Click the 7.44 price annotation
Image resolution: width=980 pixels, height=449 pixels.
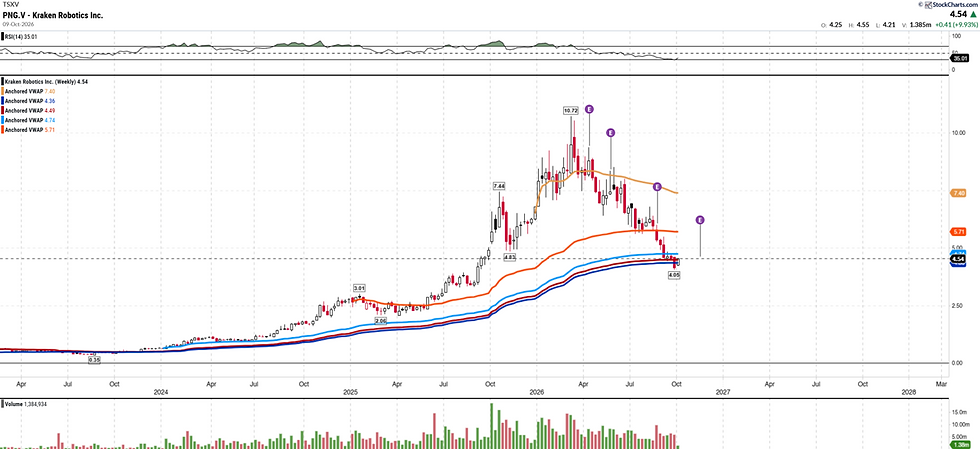[x=499, y=186]
